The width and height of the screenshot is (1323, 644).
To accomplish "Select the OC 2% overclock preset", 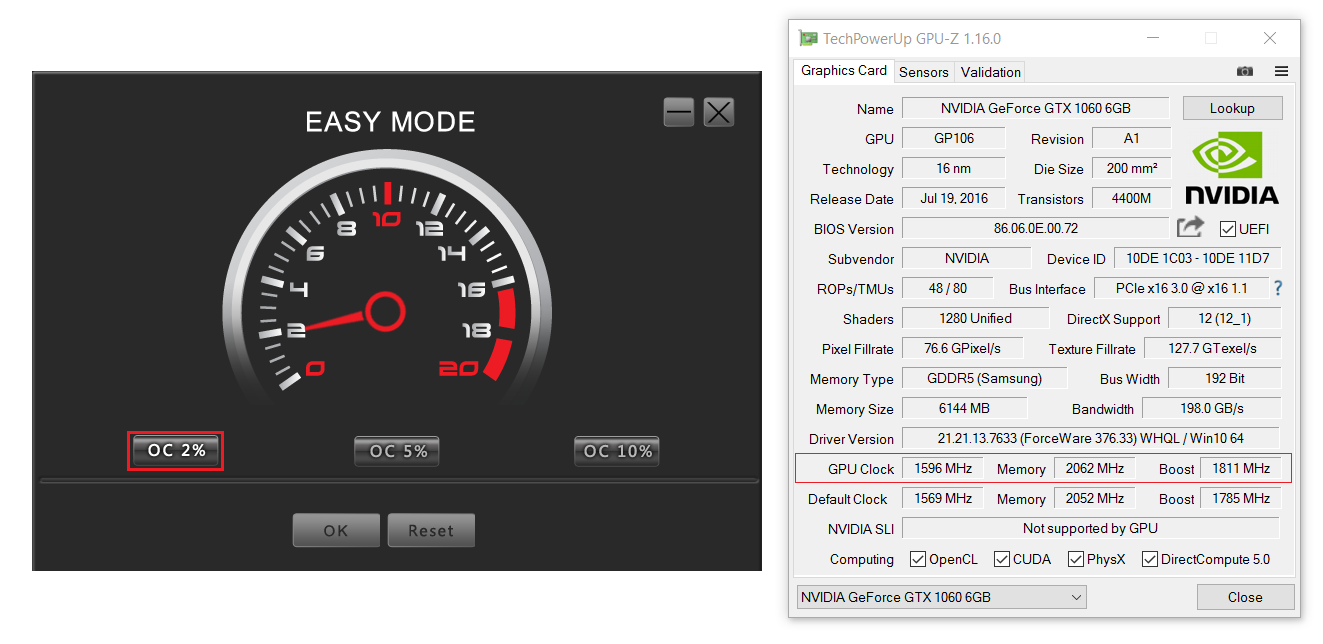I will (176, 451).
